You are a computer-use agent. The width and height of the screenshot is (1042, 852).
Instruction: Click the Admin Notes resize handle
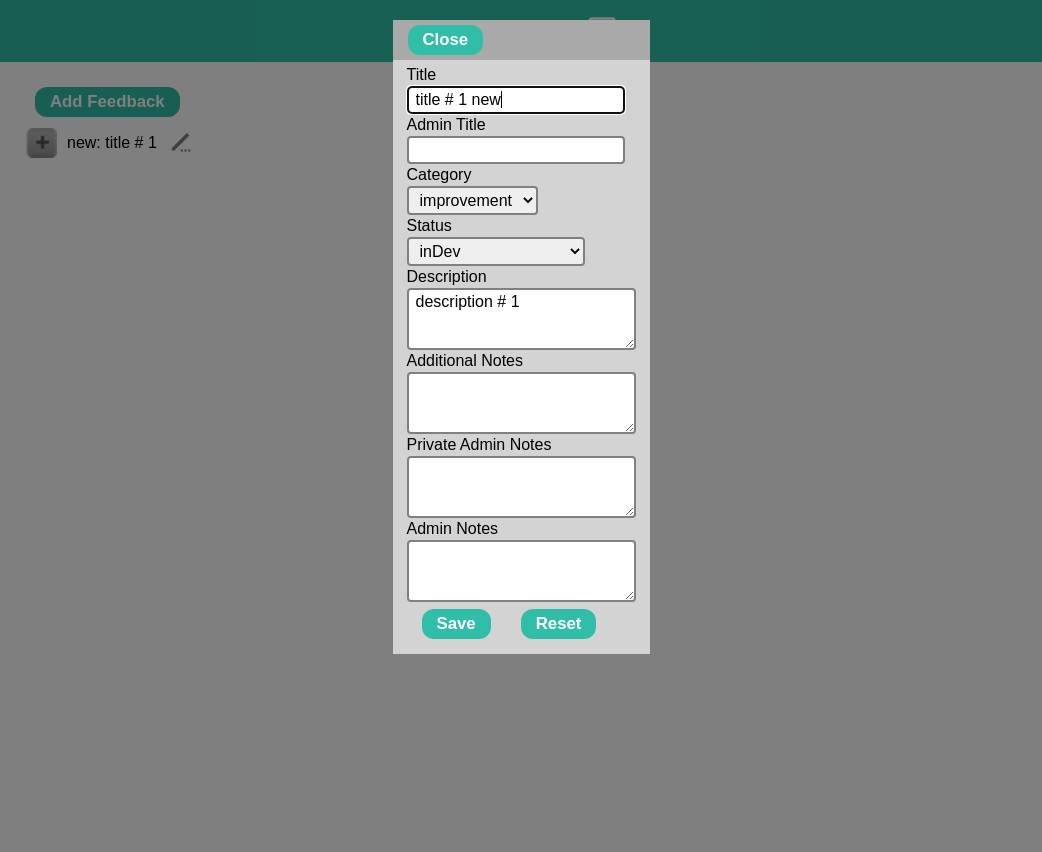click(x=629, y=595)
